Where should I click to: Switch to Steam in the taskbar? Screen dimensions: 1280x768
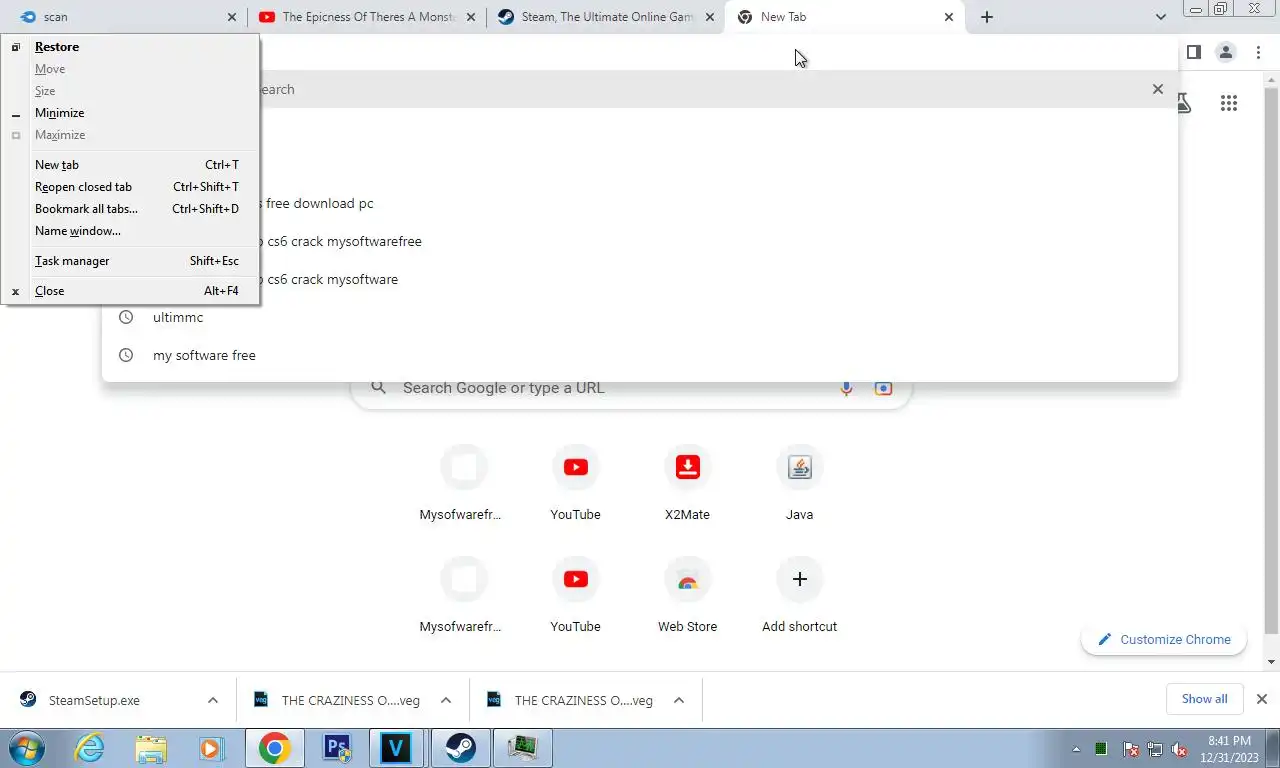[x=460, y=748]
